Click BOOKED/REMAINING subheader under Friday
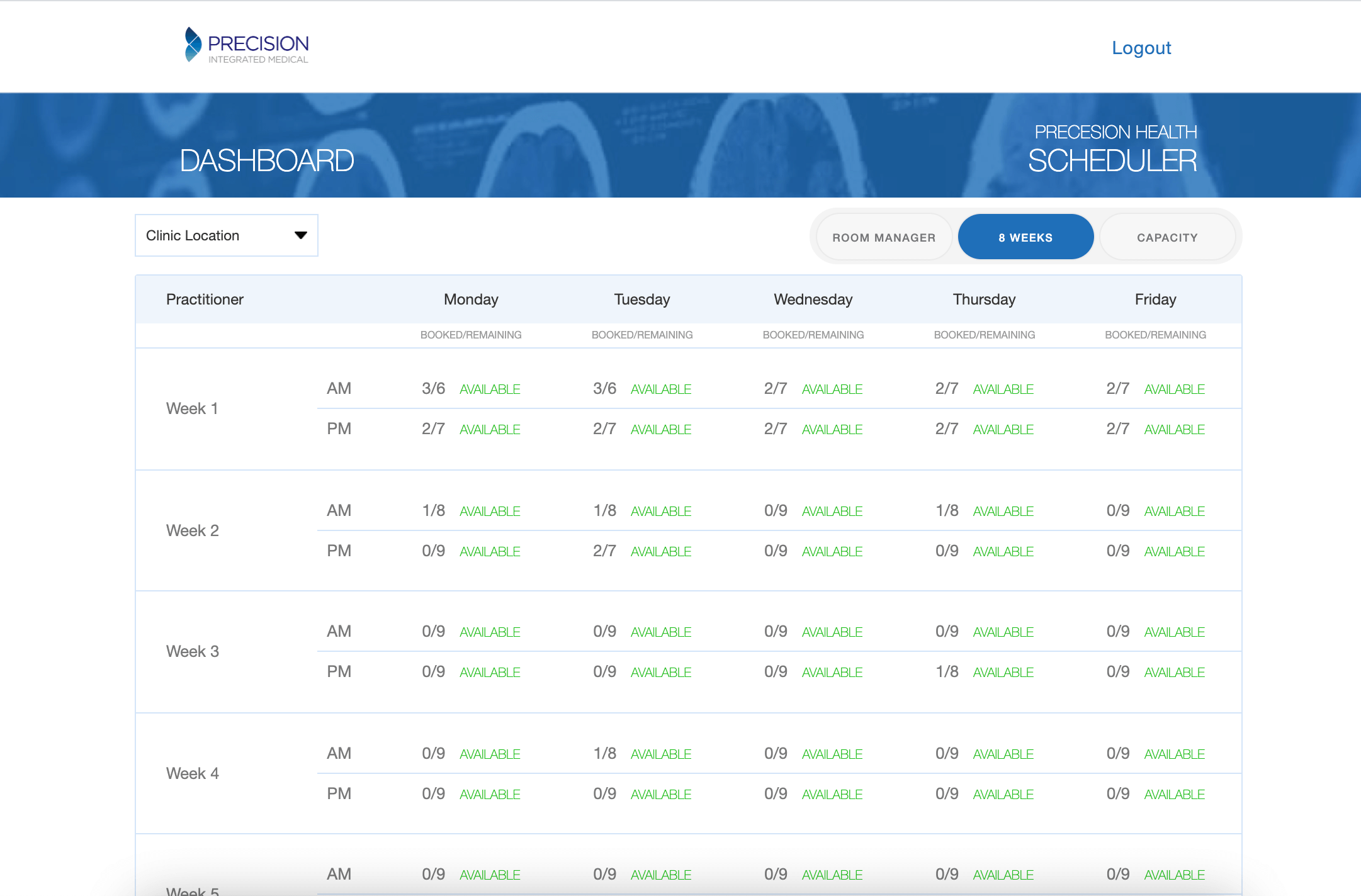The height and width of the screenshot is (896, 1361). tap(1156, 335)
